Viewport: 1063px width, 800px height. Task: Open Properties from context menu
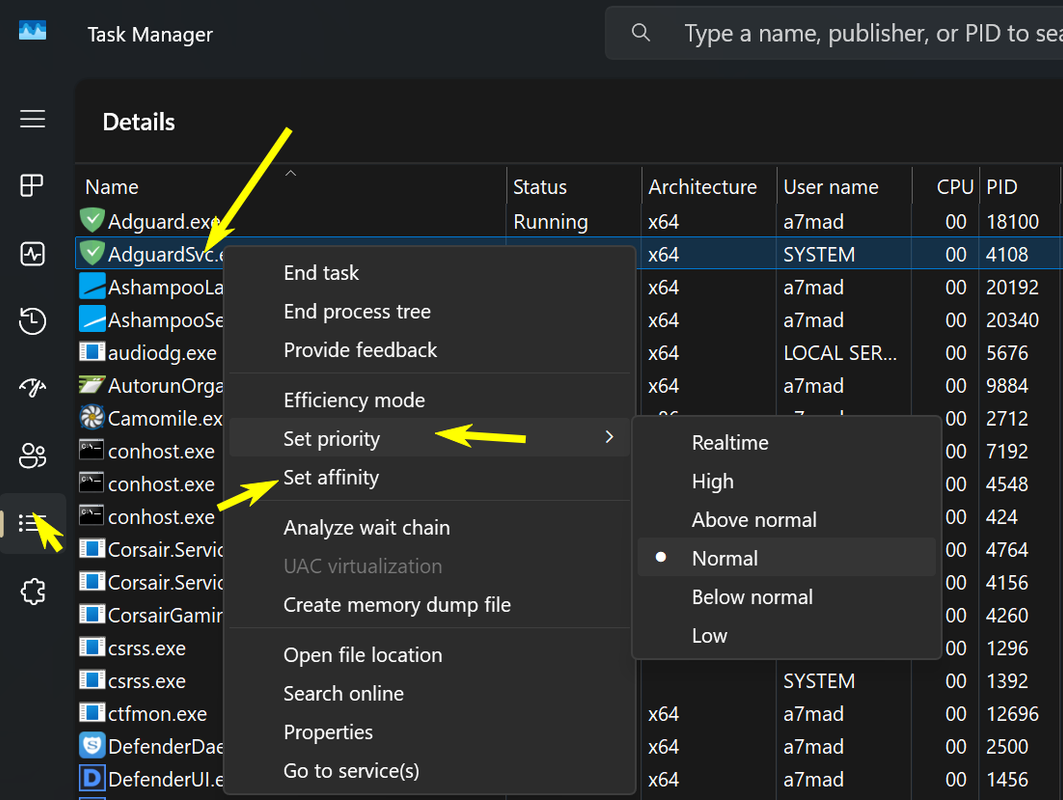(429, 732)
